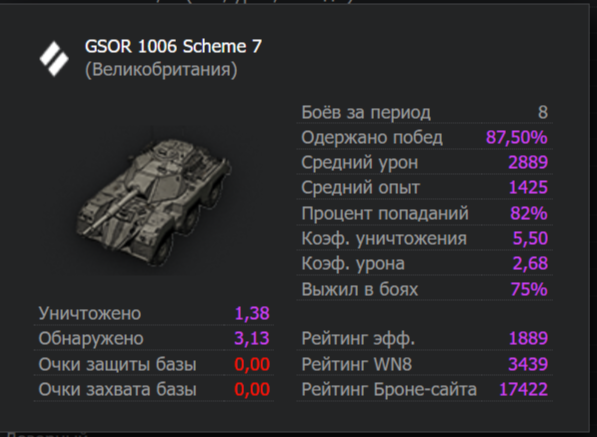Screen dimensions: 597x437
Task: Click the 'Коэф. урона' label
Action: click(353, 263)
